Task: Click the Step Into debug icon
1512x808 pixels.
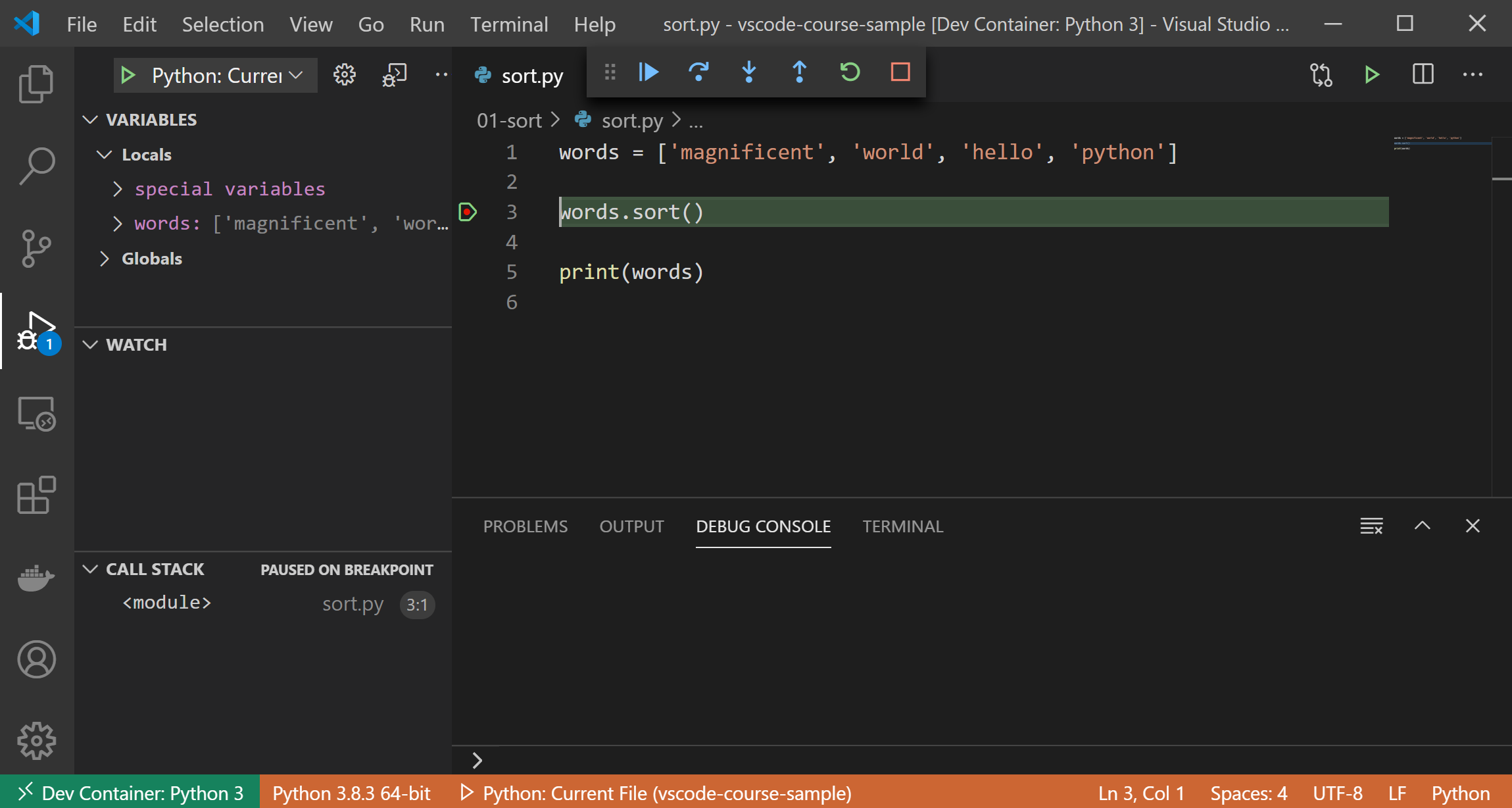Action: click(x=749, y=73)
